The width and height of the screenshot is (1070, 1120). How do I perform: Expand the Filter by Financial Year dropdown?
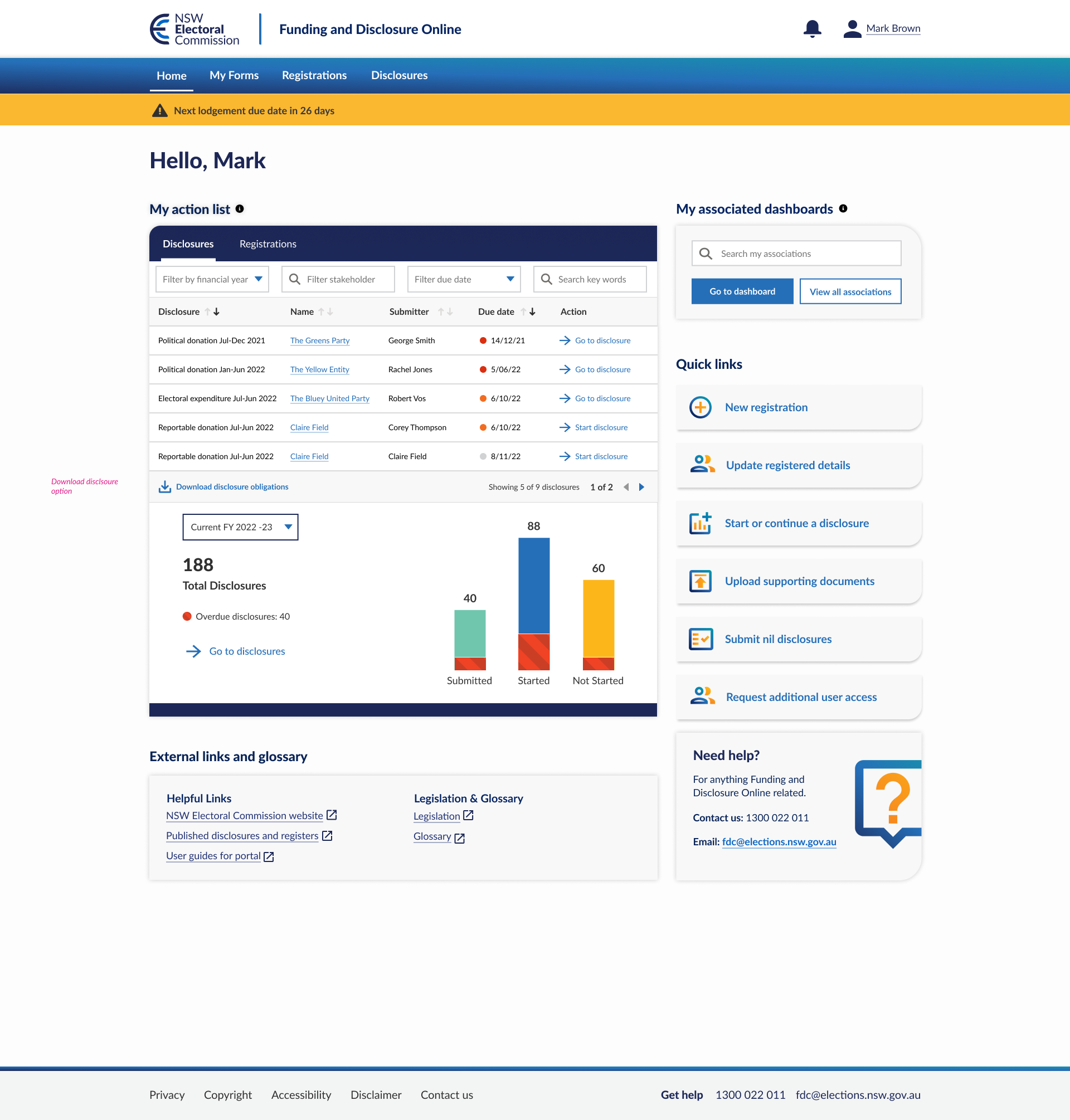(x=211, y=279)
